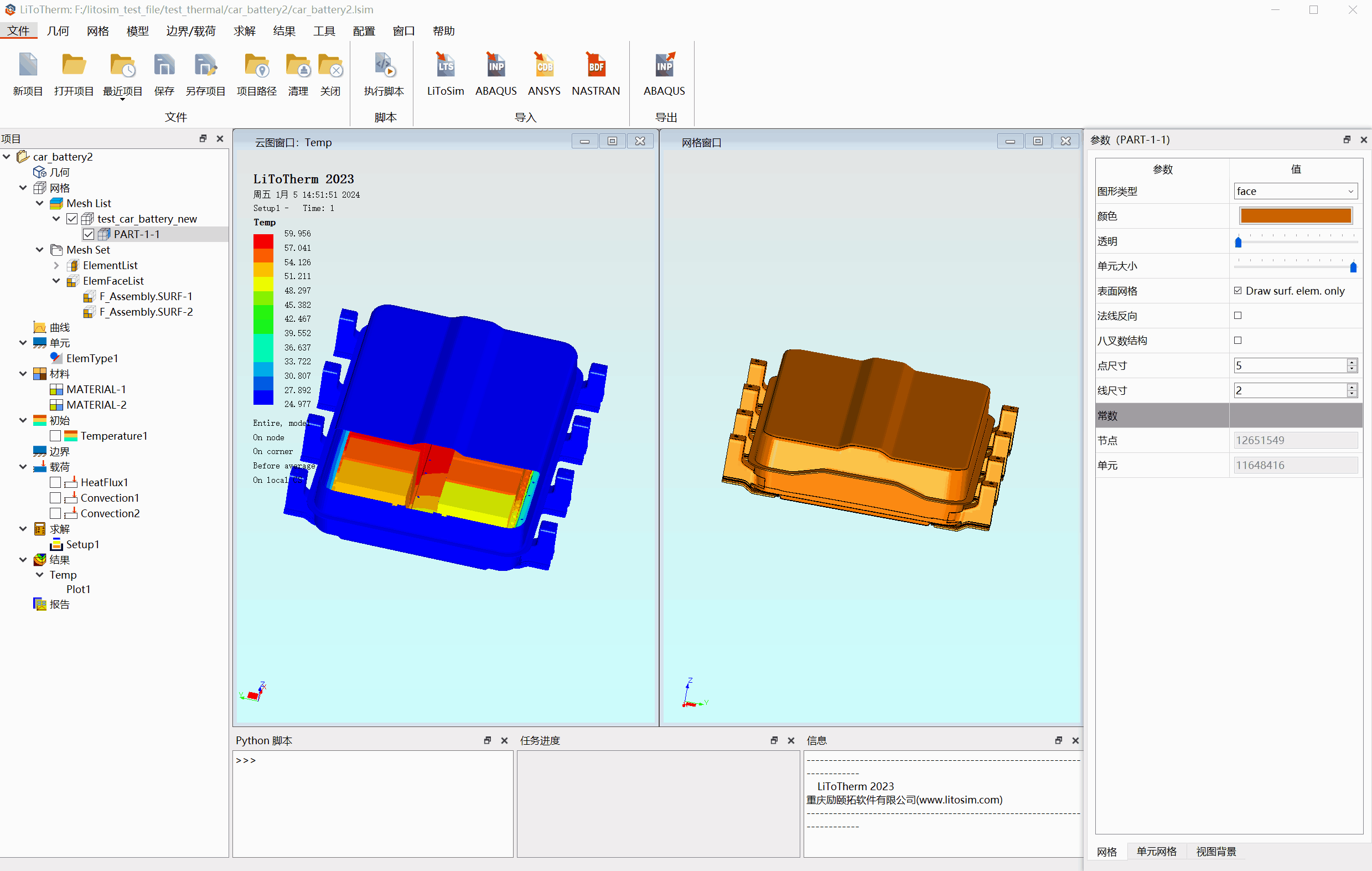Click the 点尺寸 value field
1372x871 pixels.
[x=1290, y=365]
